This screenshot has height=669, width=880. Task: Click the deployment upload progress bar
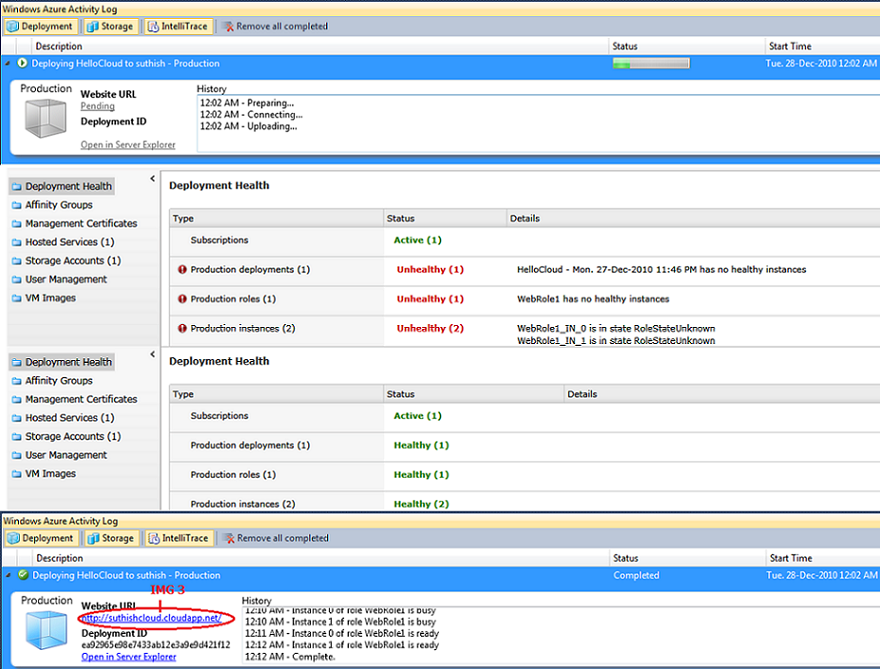click(651, 63)
